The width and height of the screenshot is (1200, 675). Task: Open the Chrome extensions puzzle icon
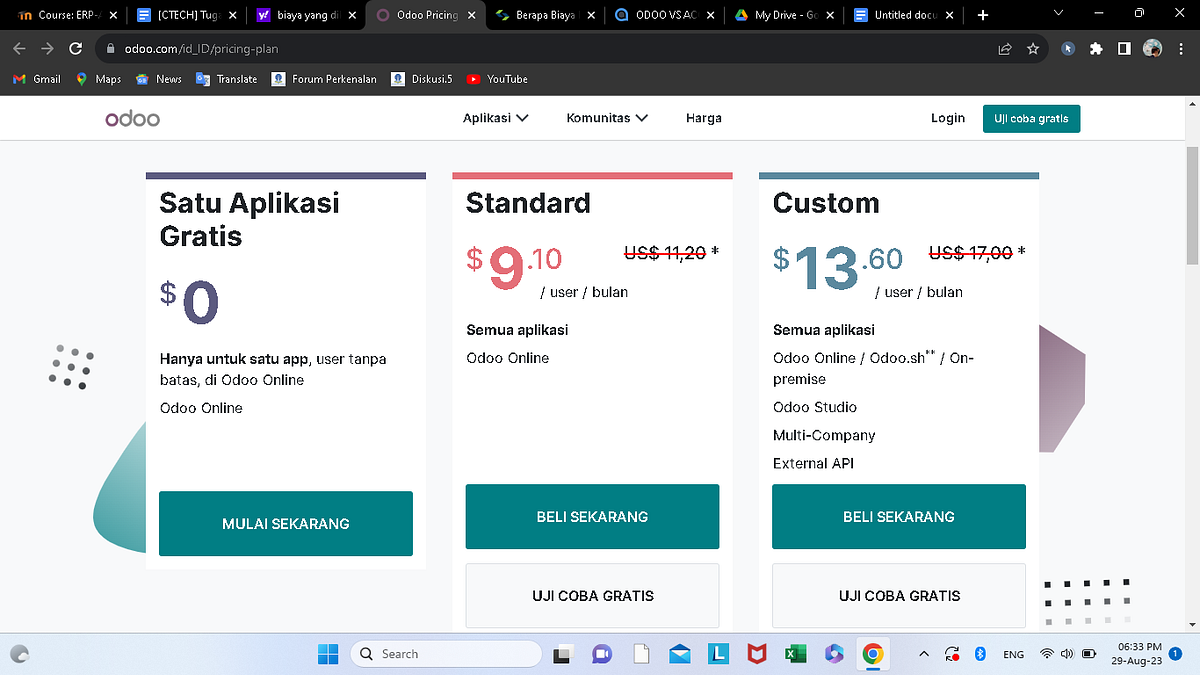tap(1096, 47)
